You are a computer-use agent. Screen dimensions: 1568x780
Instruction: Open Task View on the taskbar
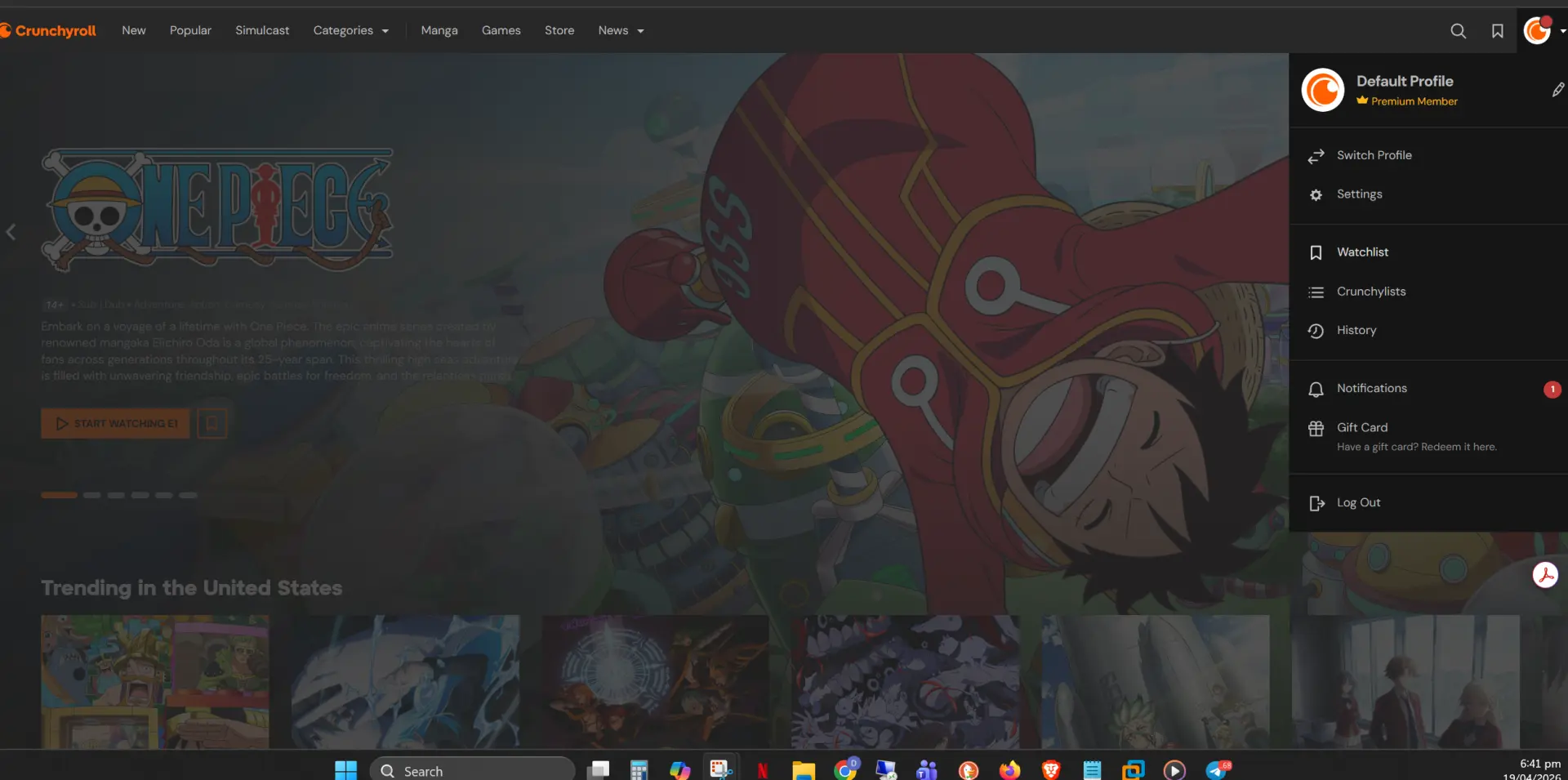pyautogui.click(x=599, y=770)
